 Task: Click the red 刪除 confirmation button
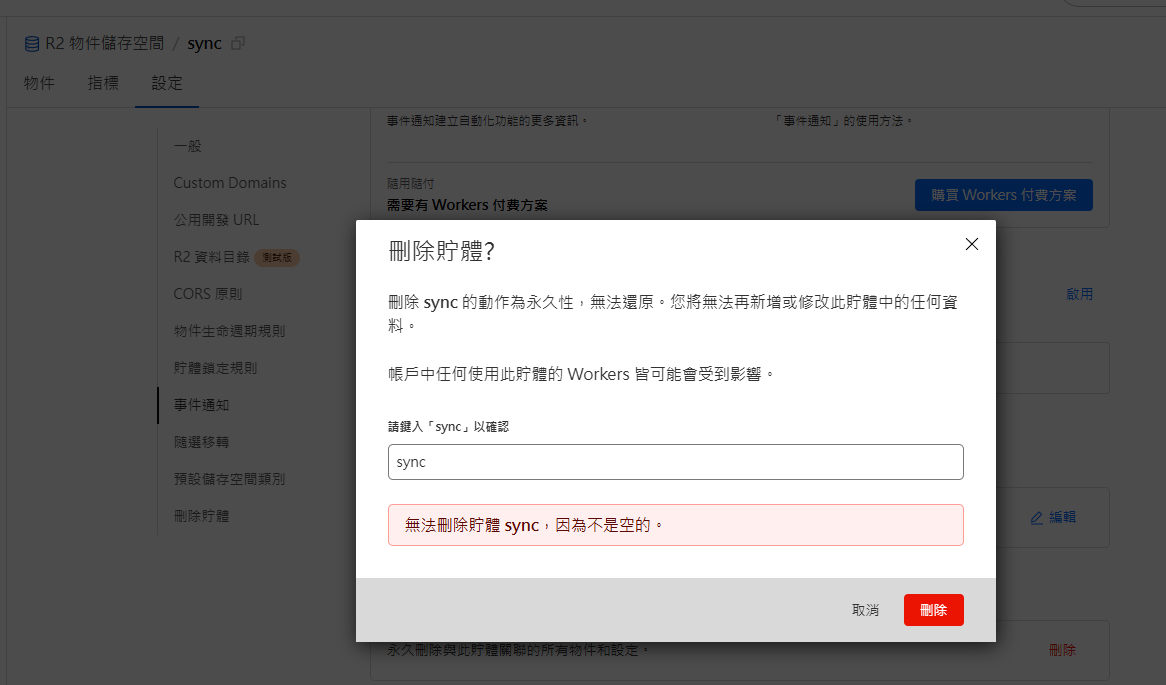coord(933,609)
